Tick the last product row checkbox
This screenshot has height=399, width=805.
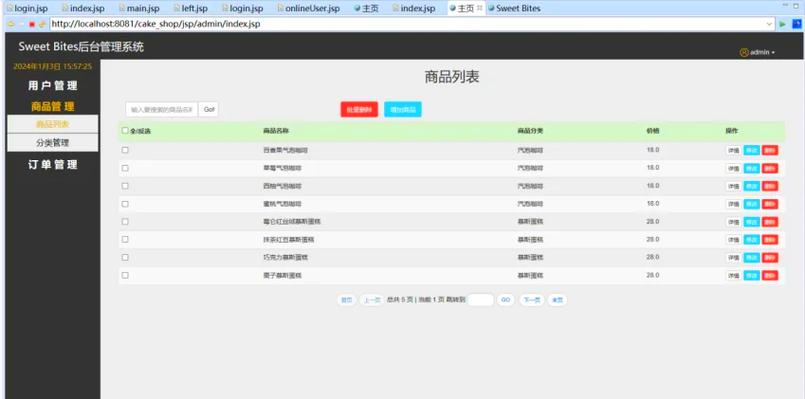pos(125,275)
